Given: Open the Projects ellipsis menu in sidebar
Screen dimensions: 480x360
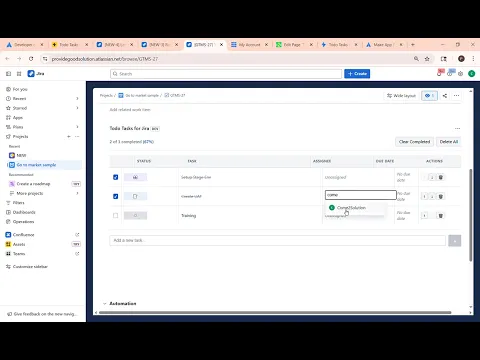Looking at the screenshot, I should (77, 136).
